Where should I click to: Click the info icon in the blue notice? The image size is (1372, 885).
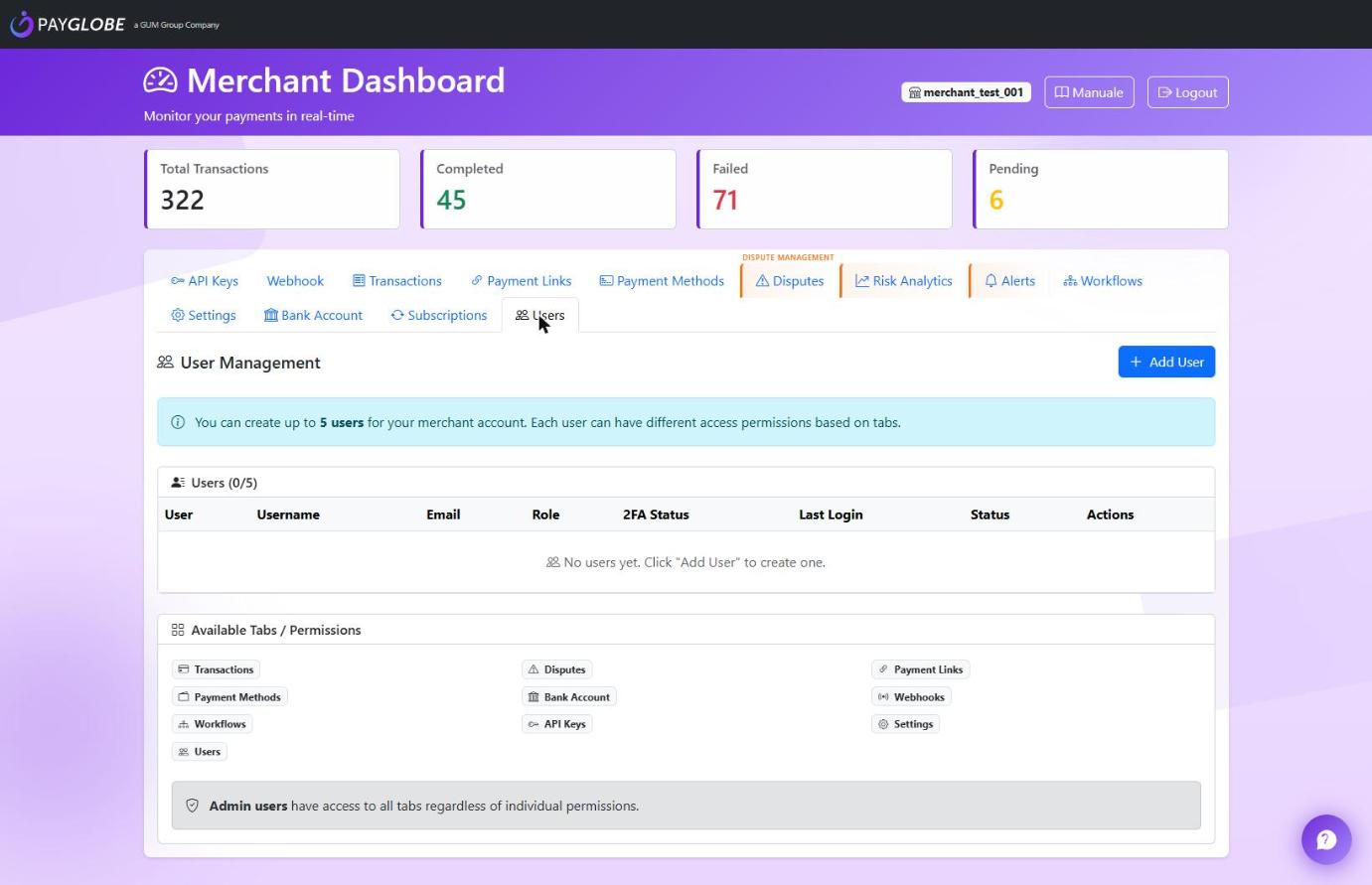tap(178, 422)
